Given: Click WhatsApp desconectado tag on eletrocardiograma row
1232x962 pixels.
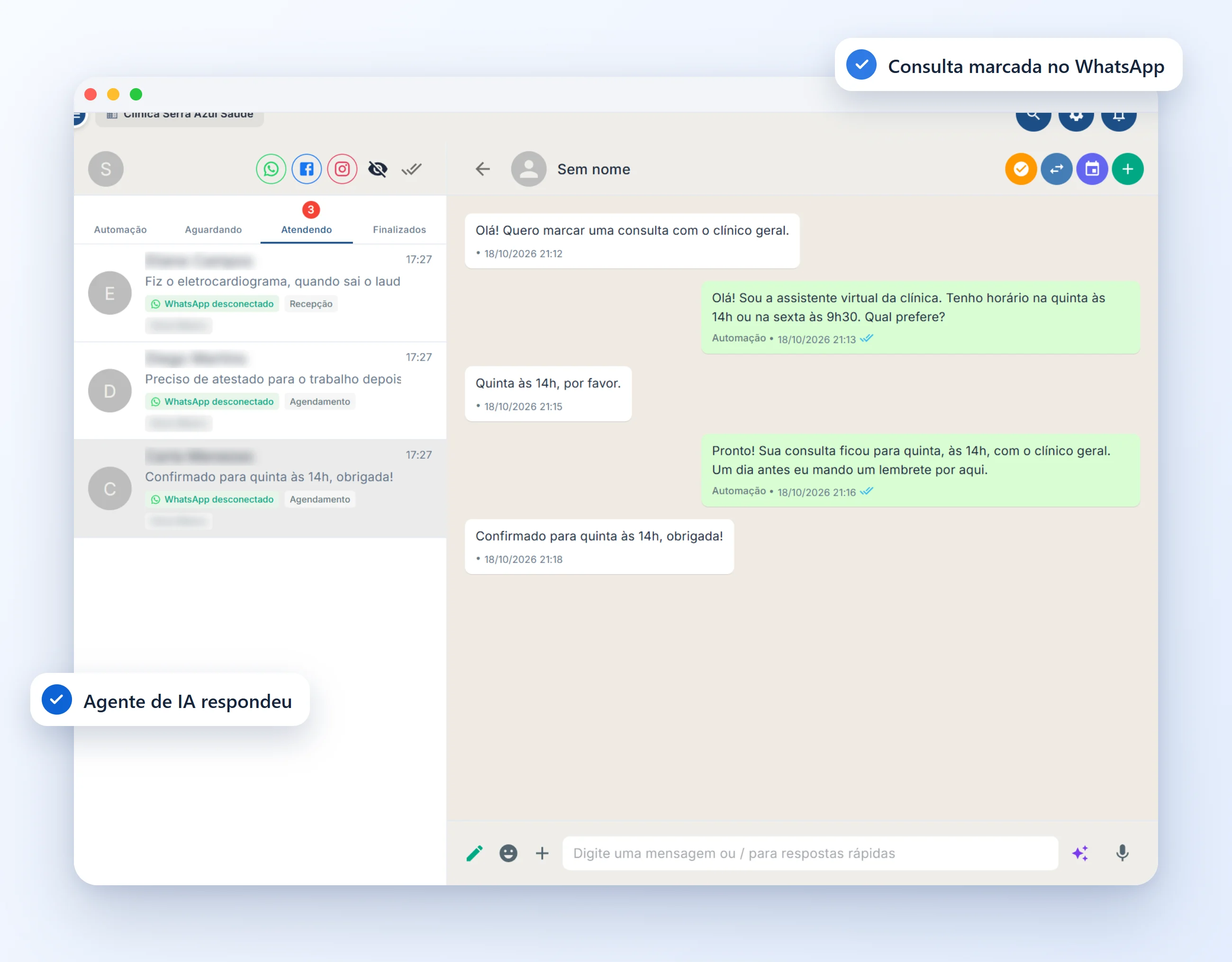Looking at the screenshot, I should (212, 304).
